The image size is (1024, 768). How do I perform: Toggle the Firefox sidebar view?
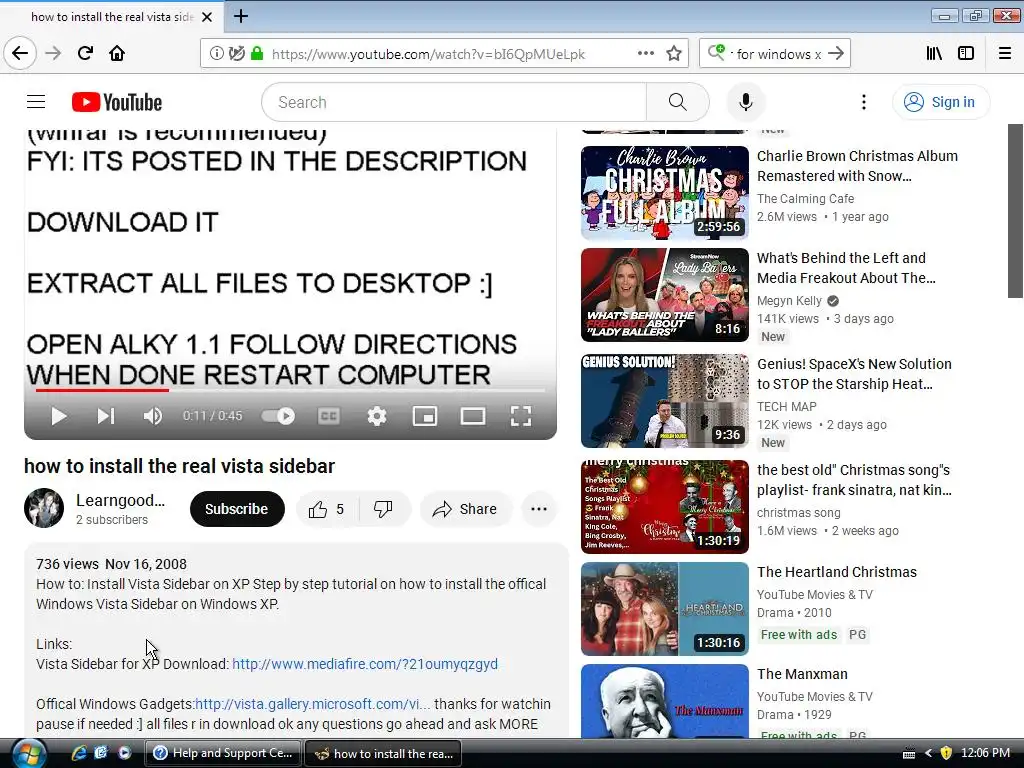[x=966, y=54]
